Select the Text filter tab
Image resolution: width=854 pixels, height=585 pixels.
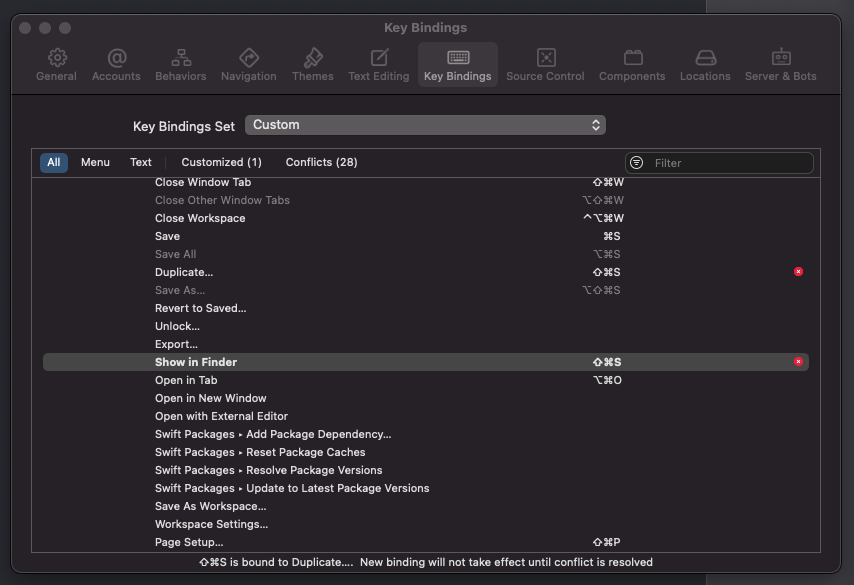(141, 162)
